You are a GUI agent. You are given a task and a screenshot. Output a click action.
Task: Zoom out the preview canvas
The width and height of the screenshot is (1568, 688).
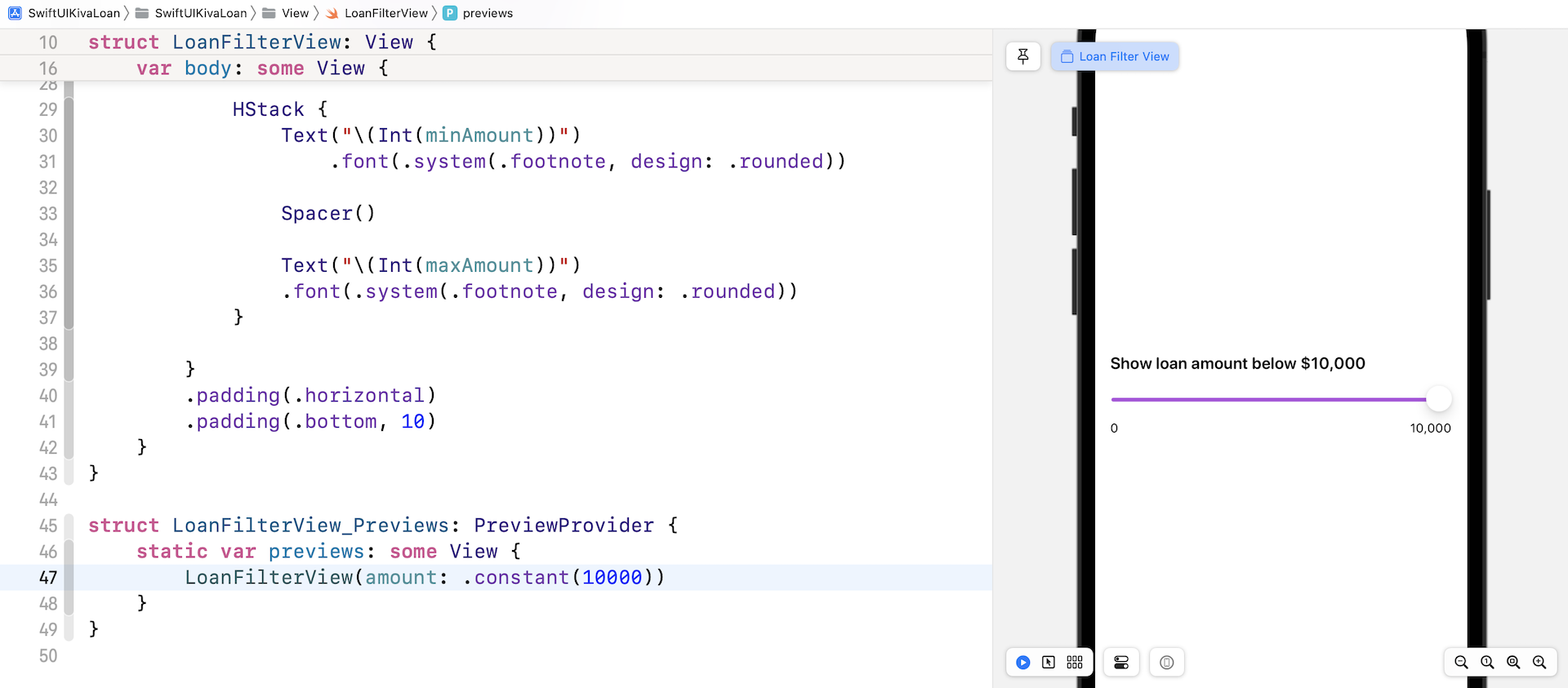pos(1461,663)
